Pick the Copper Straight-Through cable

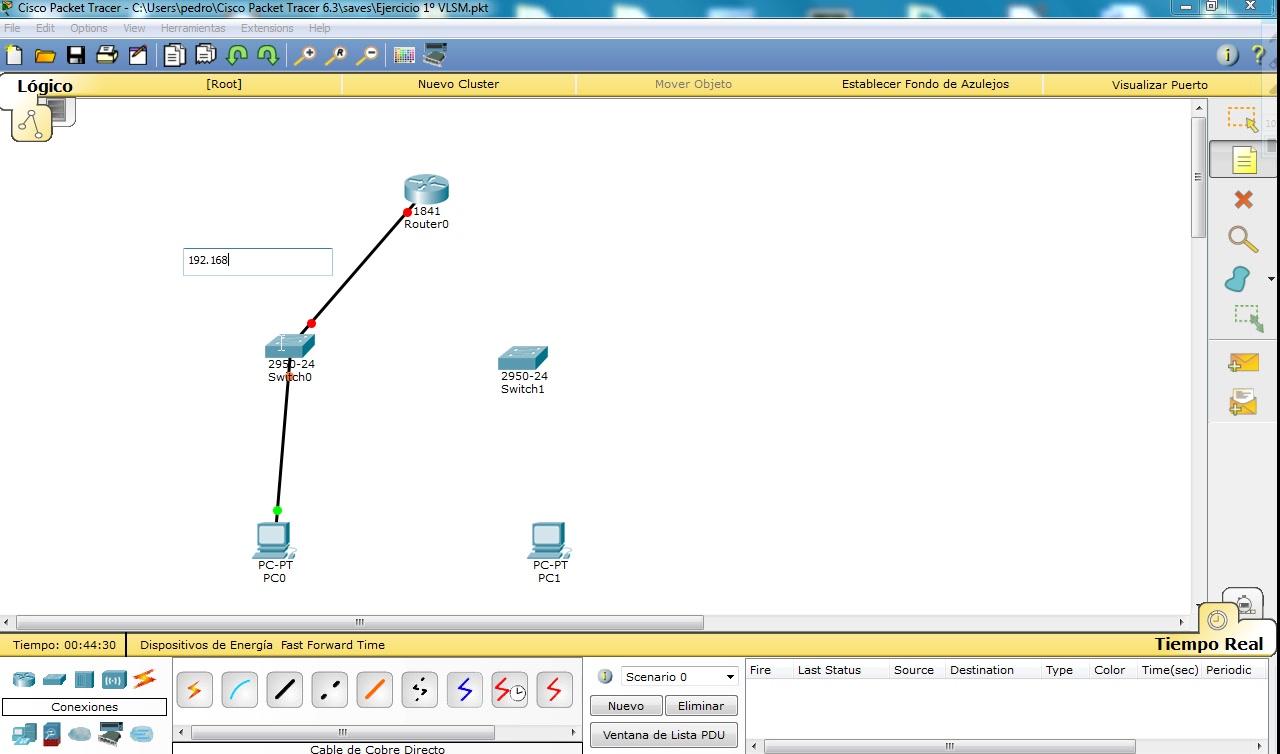pyautogui.click(x=285, y=689)
